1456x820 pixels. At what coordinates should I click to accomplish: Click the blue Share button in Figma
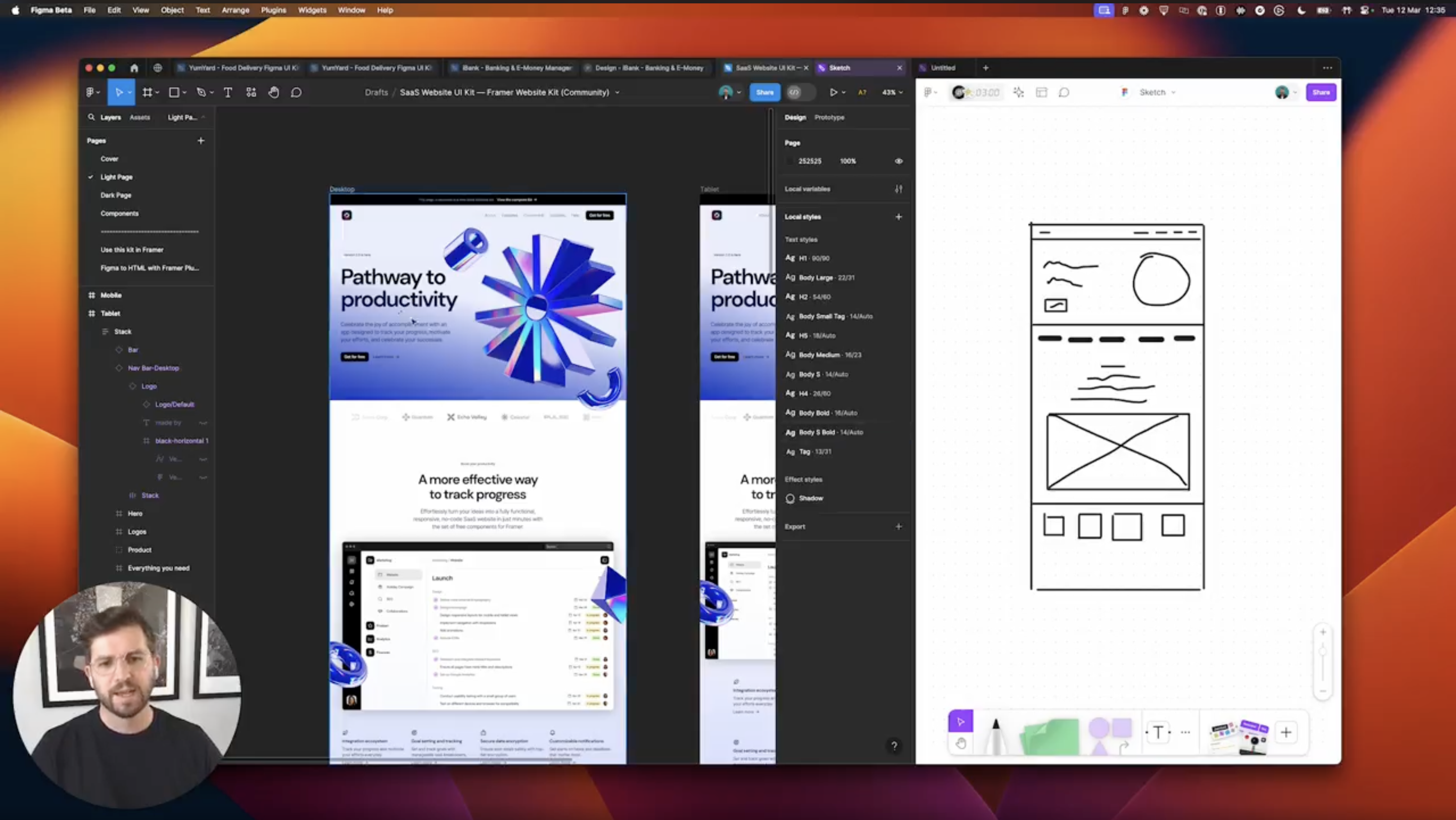tap(764, 92)
